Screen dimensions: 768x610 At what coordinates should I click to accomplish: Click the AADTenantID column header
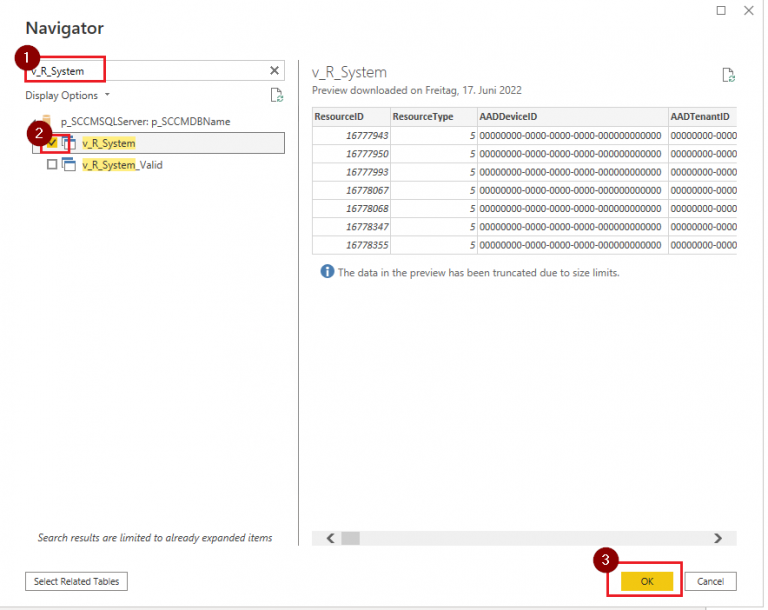pos(703,117)
